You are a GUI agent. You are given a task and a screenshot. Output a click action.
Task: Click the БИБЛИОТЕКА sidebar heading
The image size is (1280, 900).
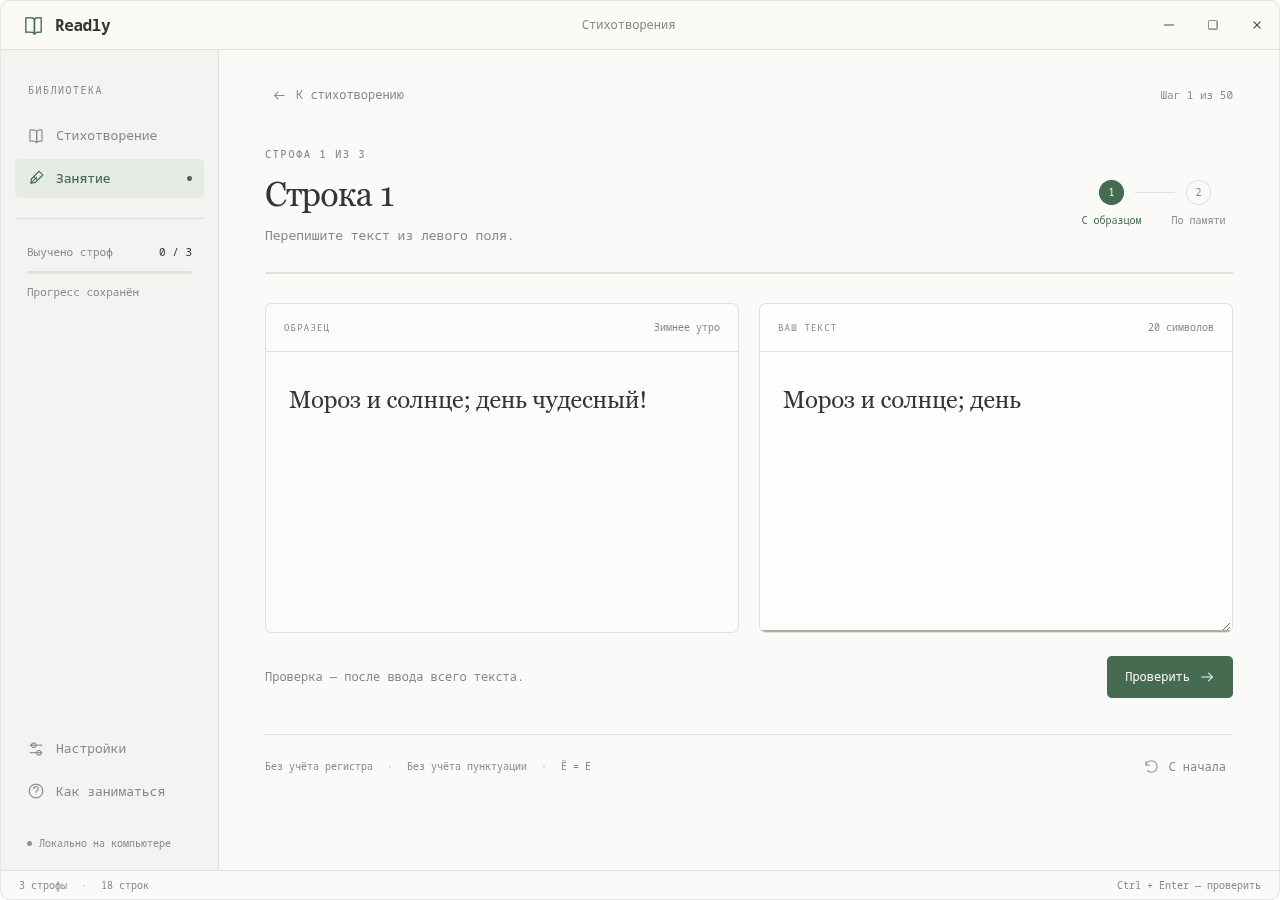pyautogui.click(x=65, y=91)
